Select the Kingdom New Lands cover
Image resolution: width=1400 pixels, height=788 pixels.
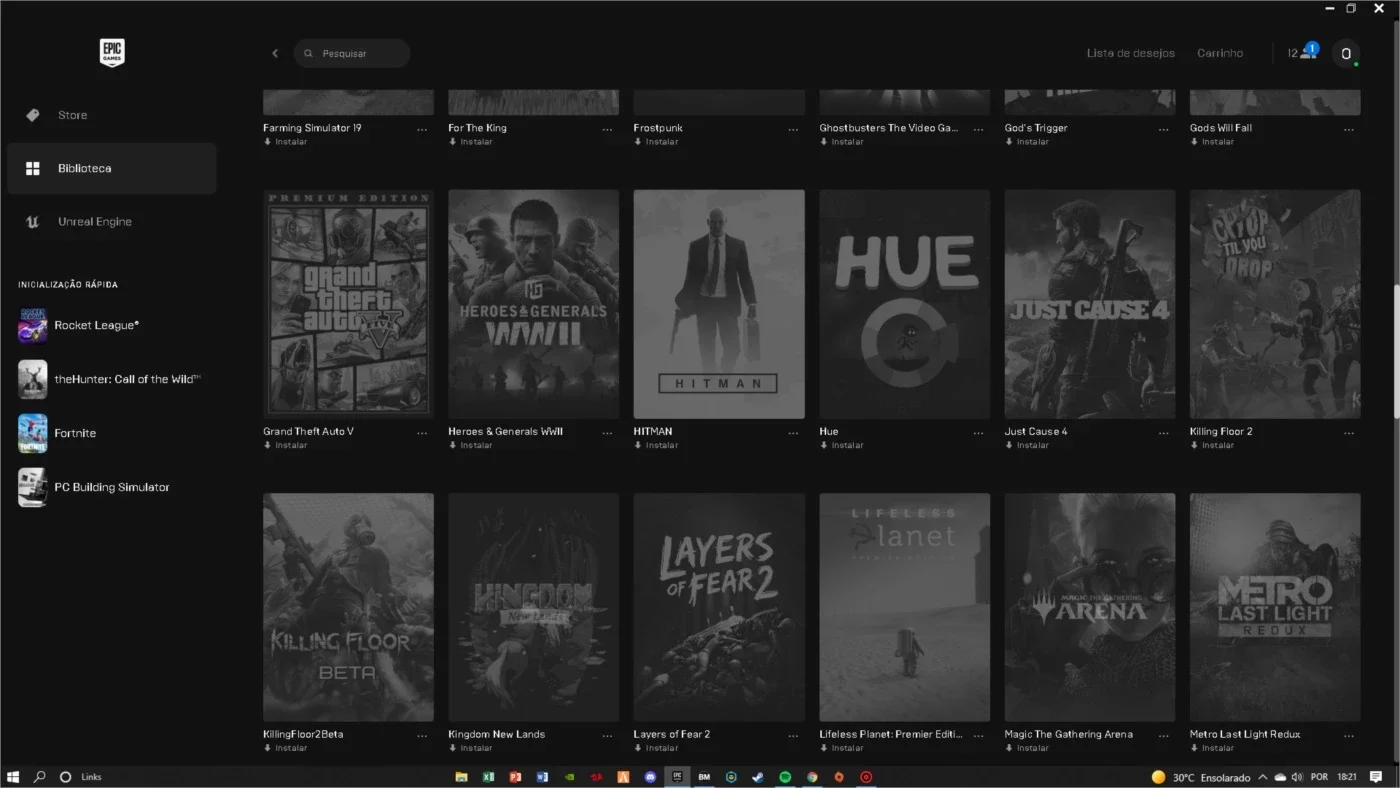coord(534,607)
